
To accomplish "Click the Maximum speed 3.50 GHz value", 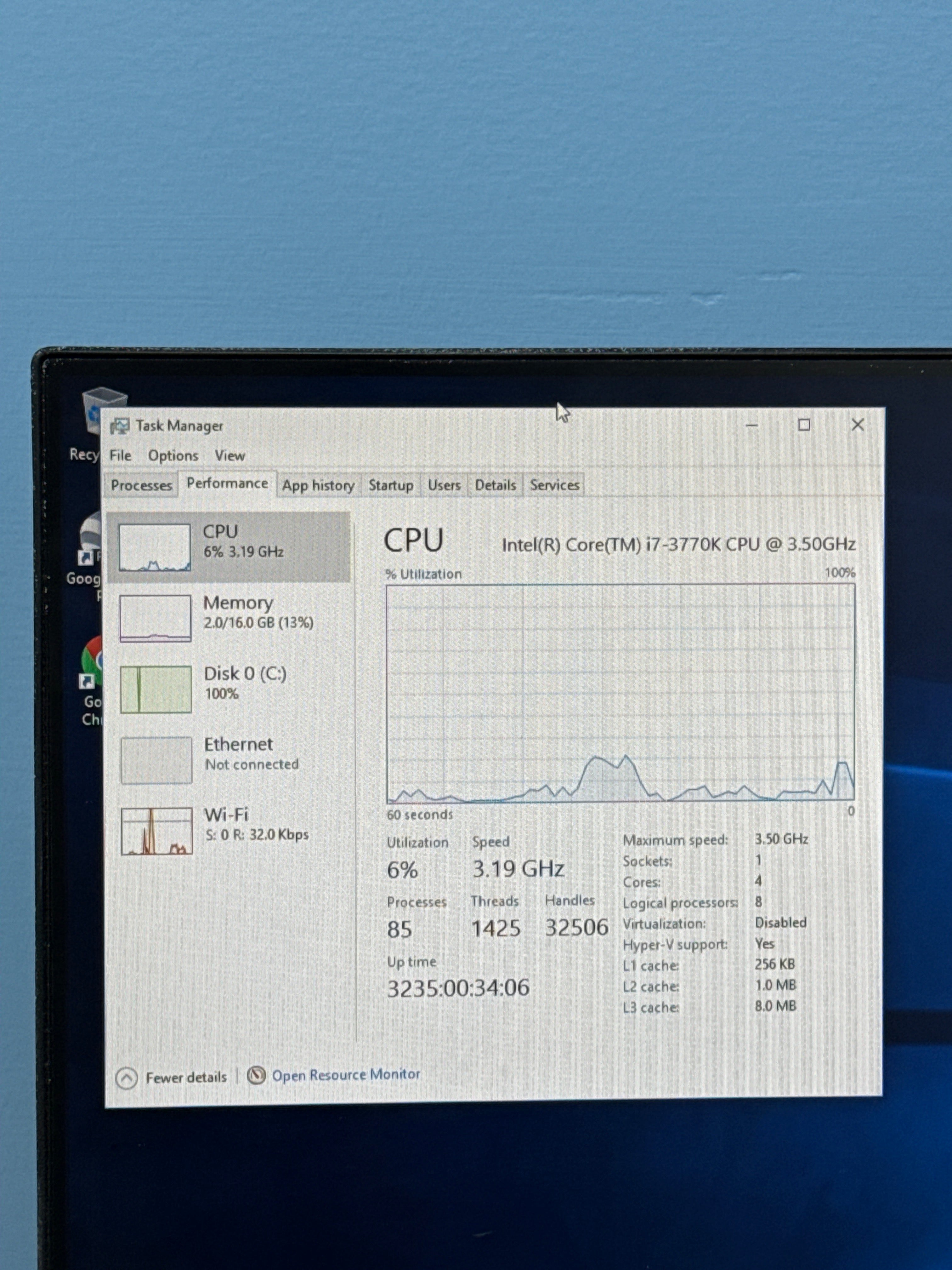I will tap(781, 839).
